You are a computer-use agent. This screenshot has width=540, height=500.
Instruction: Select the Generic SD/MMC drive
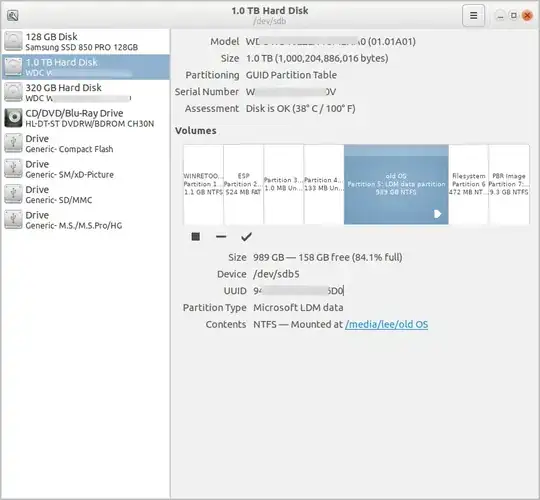coord(86,195)
